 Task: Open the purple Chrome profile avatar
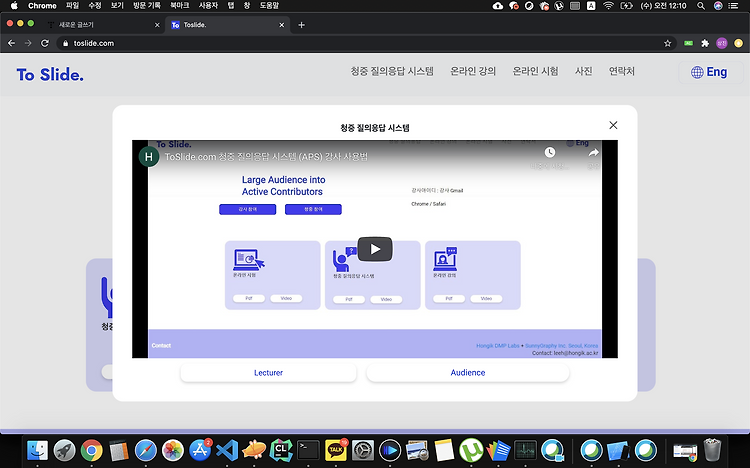tap(722, 43)
